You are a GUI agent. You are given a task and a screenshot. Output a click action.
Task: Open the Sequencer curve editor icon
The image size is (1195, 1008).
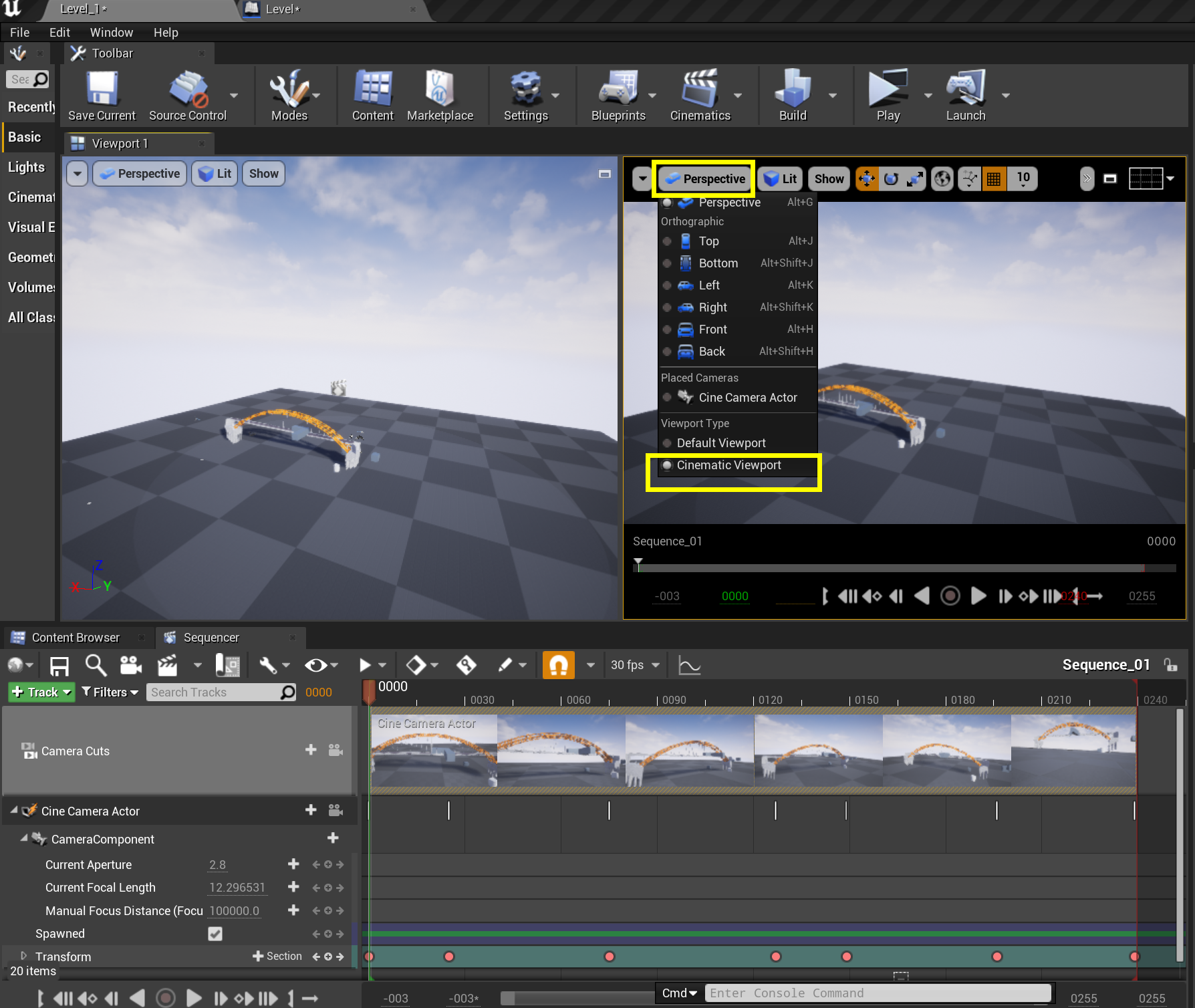pyautogui.click(x=689, y=665)
